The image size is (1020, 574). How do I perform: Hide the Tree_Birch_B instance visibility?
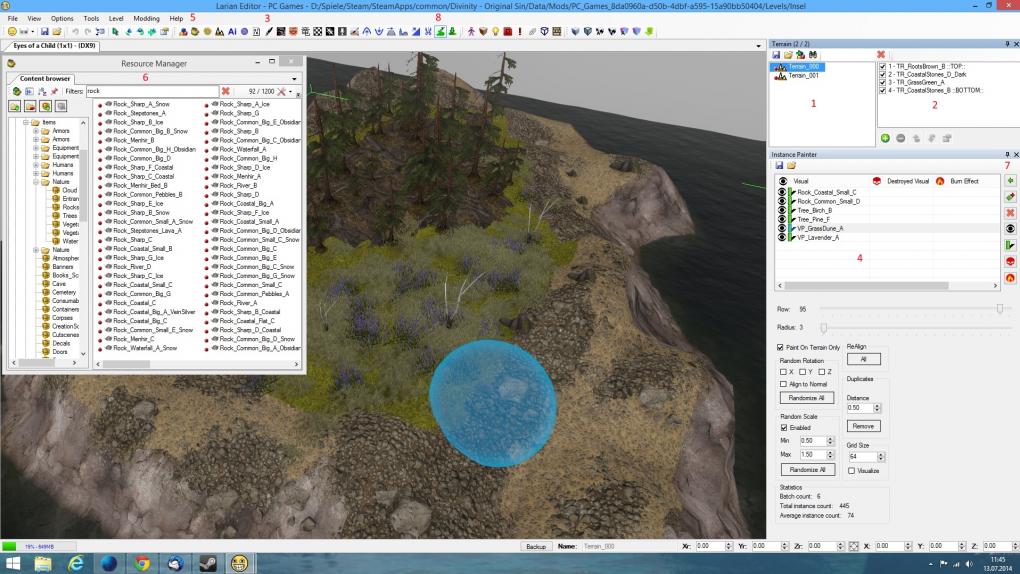[x=782, y=210]
